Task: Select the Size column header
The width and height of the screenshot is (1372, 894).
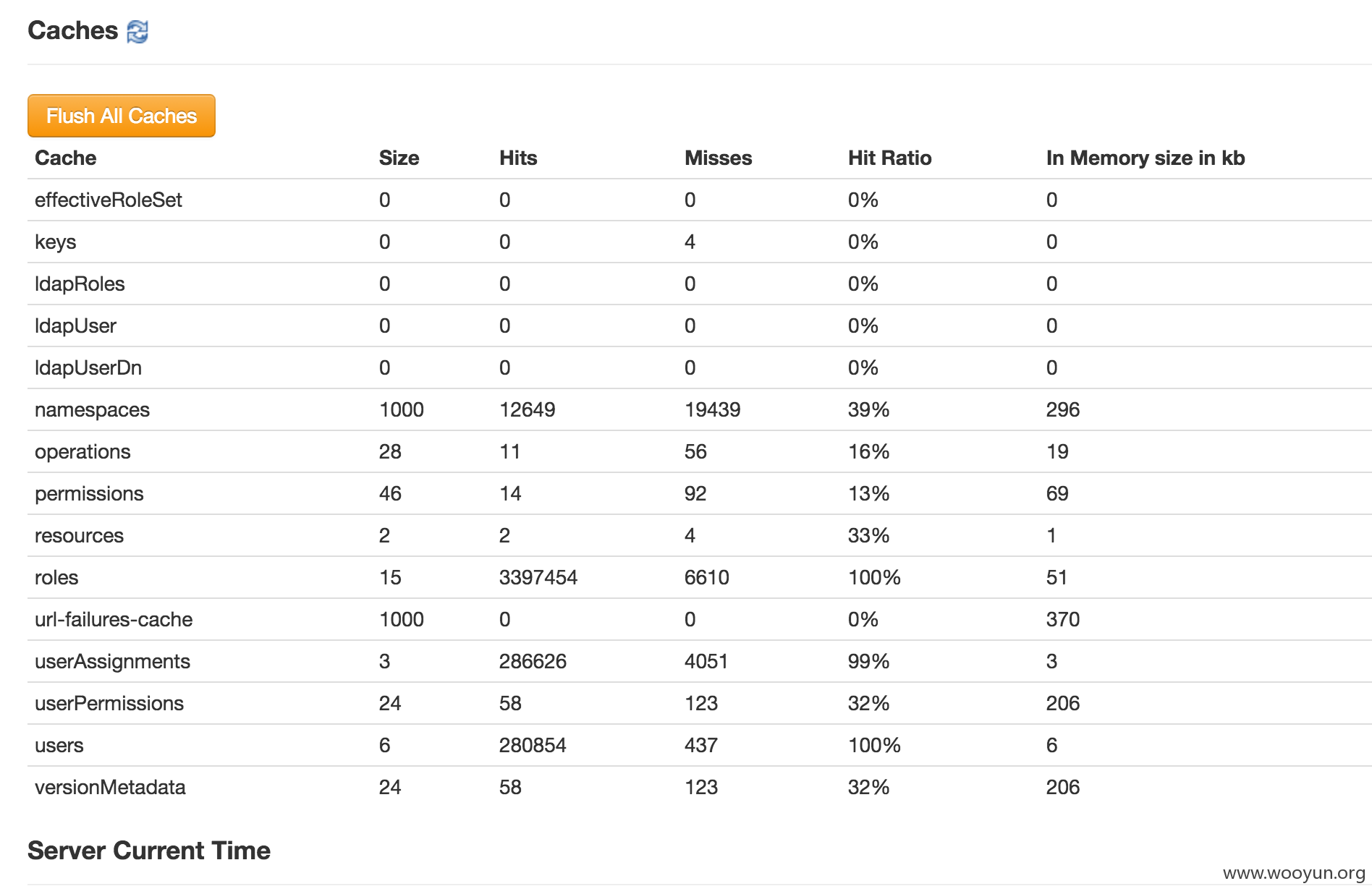Action: pos(399,158)
